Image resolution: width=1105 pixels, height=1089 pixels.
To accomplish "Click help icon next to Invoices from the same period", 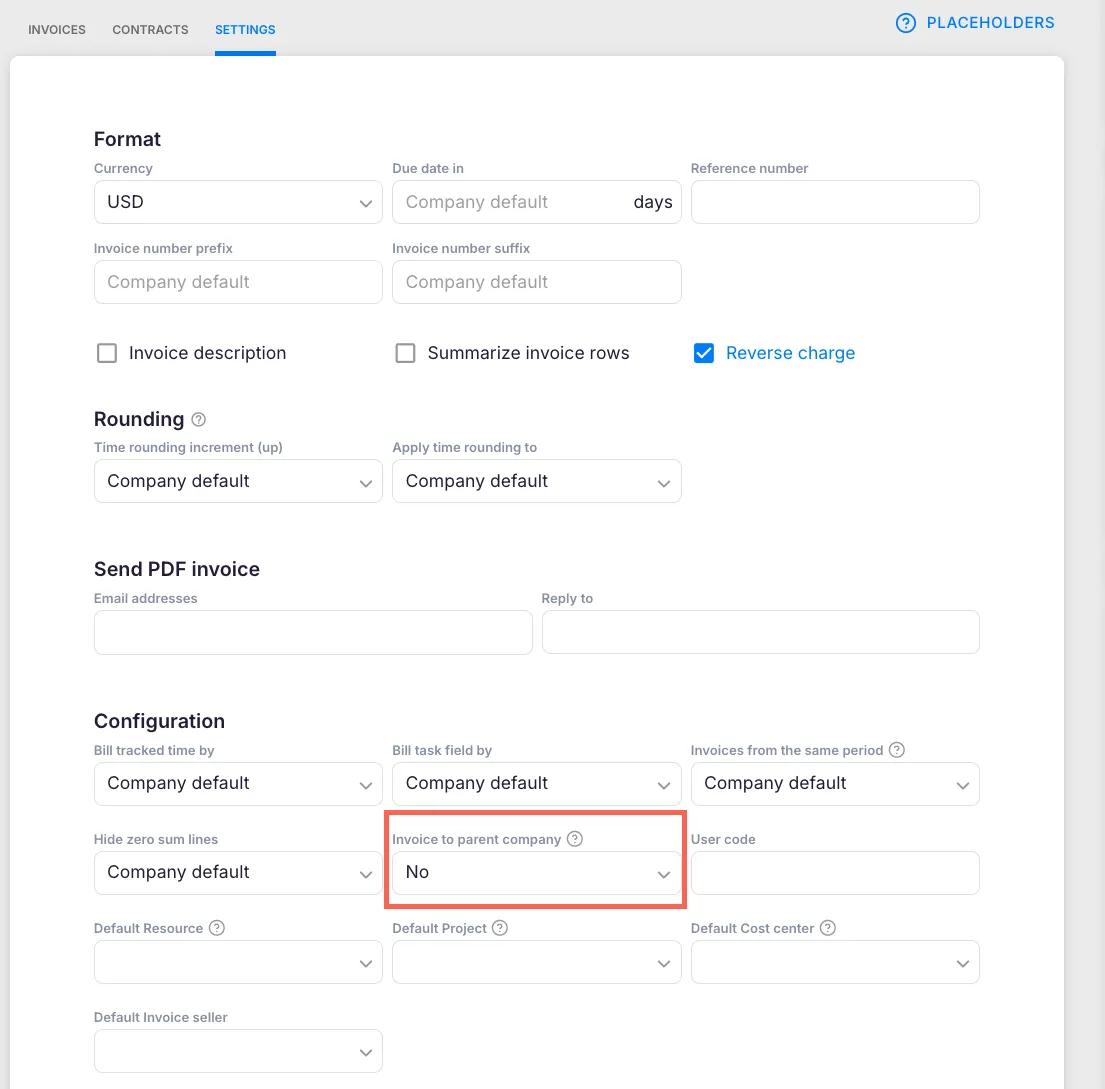I will coord(897,750).
